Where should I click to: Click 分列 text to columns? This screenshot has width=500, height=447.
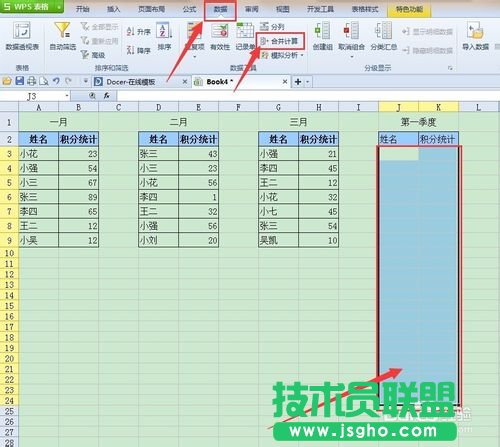272,26
